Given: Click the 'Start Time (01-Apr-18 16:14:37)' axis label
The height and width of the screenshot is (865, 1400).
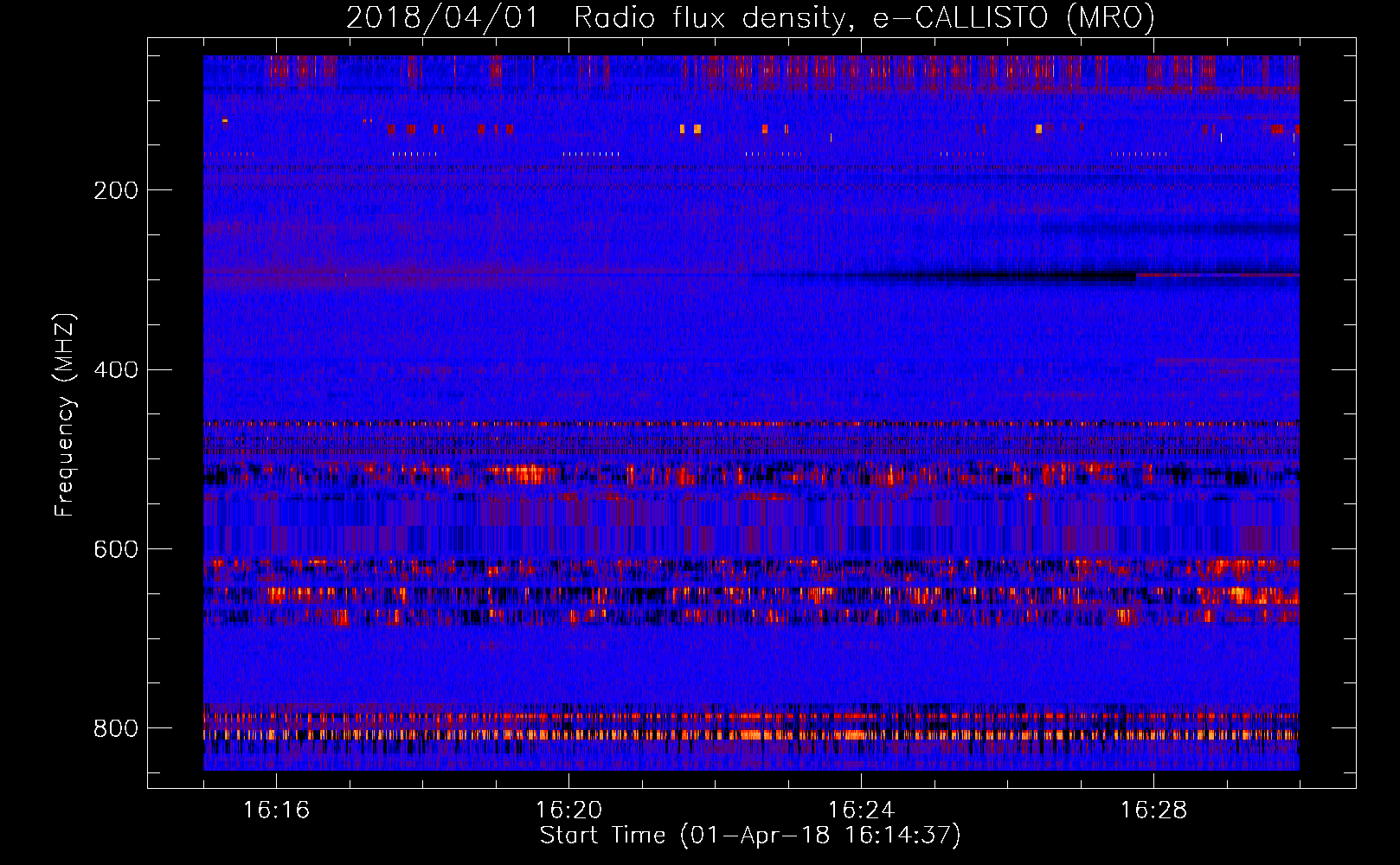Looking at the screenshot, I should (750, 836).
